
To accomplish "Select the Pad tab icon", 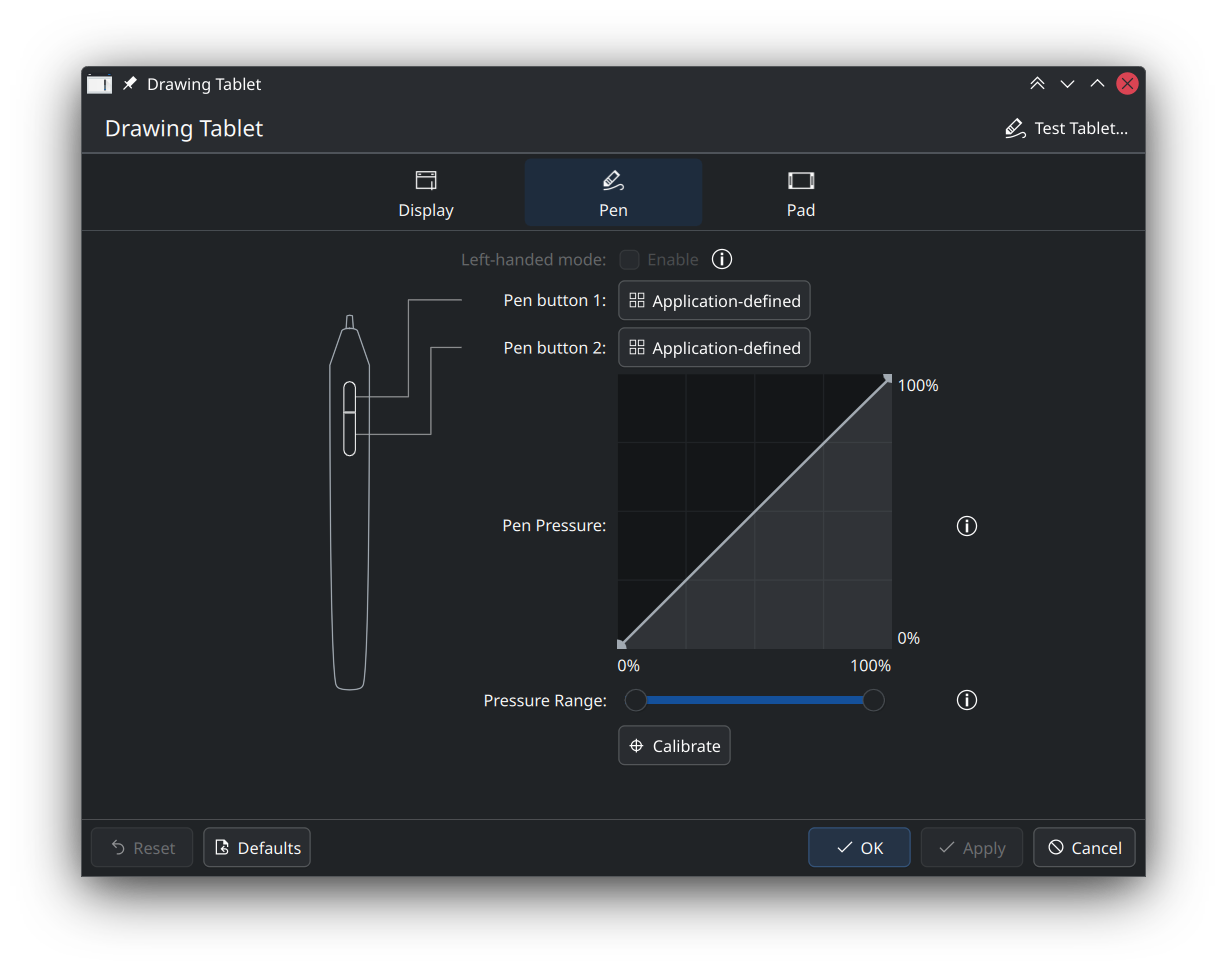I will 800,180.
